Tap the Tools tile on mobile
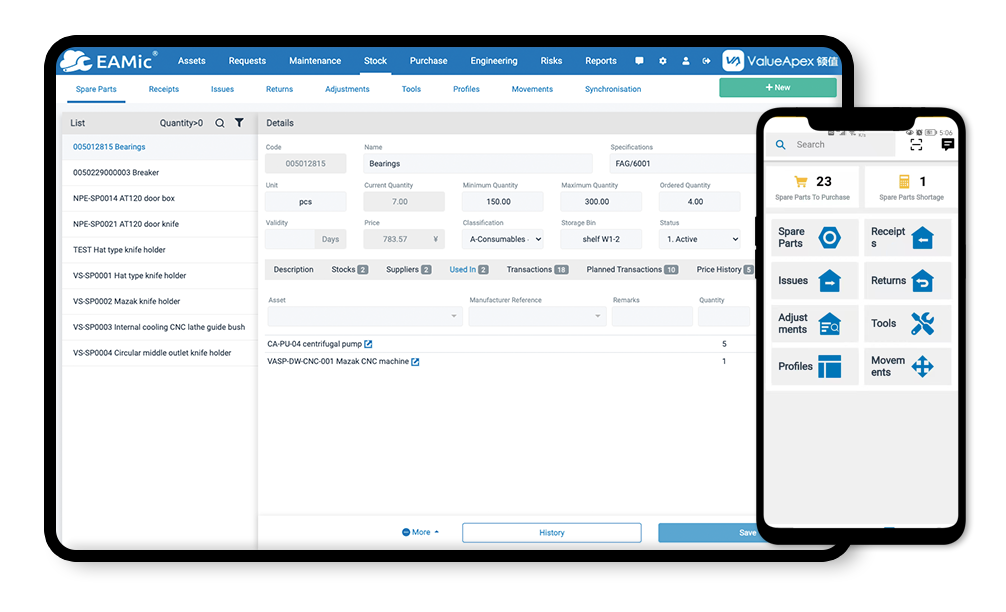1006x612 pixels. coord(908,323)
